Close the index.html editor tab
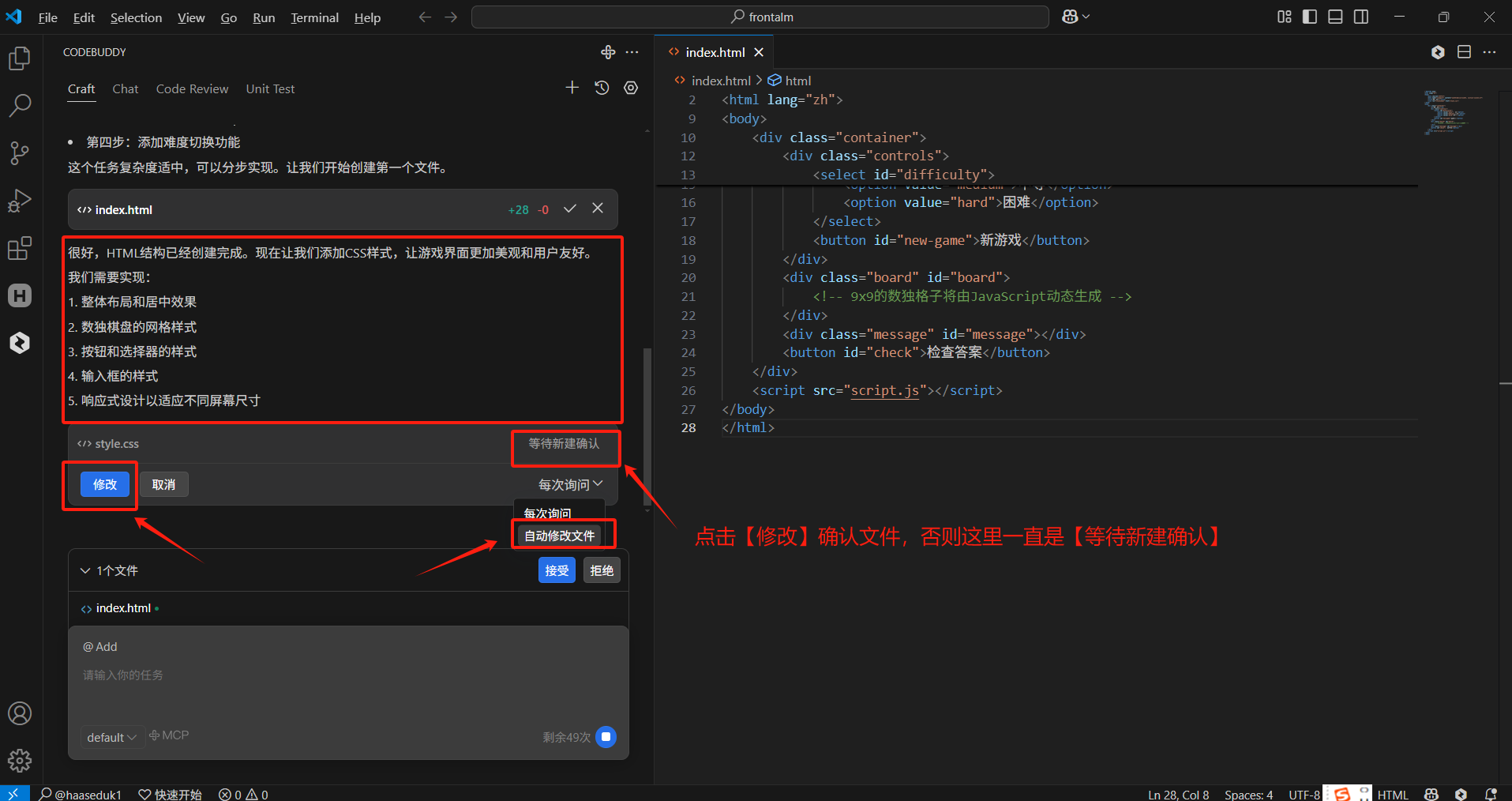 tap(759, 52)
